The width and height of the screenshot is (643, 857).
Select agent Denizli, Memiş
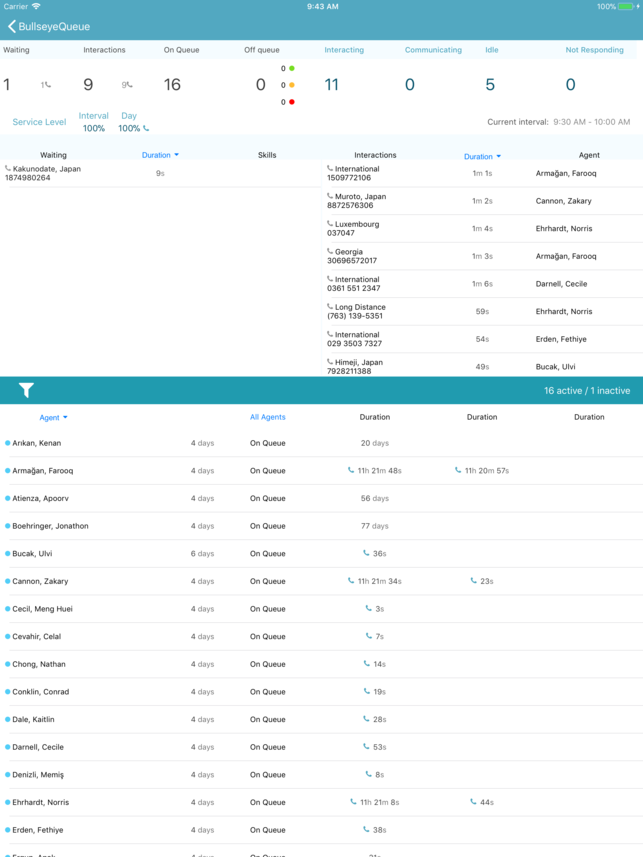38,774
